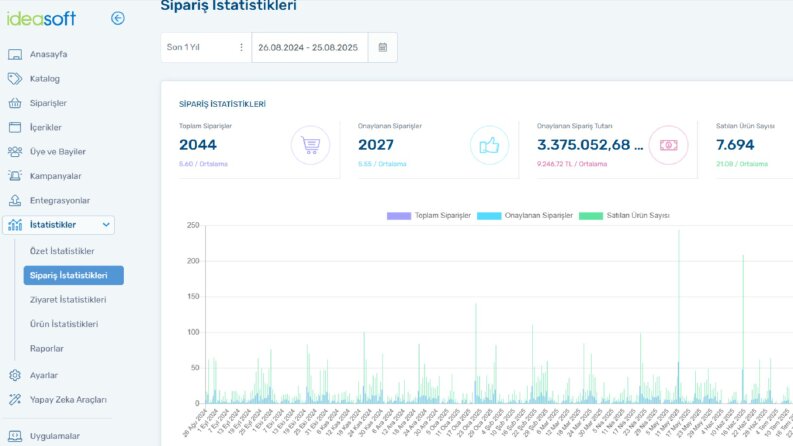793x446 pixels.
Task: Click the SİPARİŞ İSTATİSTİKLERİ panel heading
Action: (222, 104)
